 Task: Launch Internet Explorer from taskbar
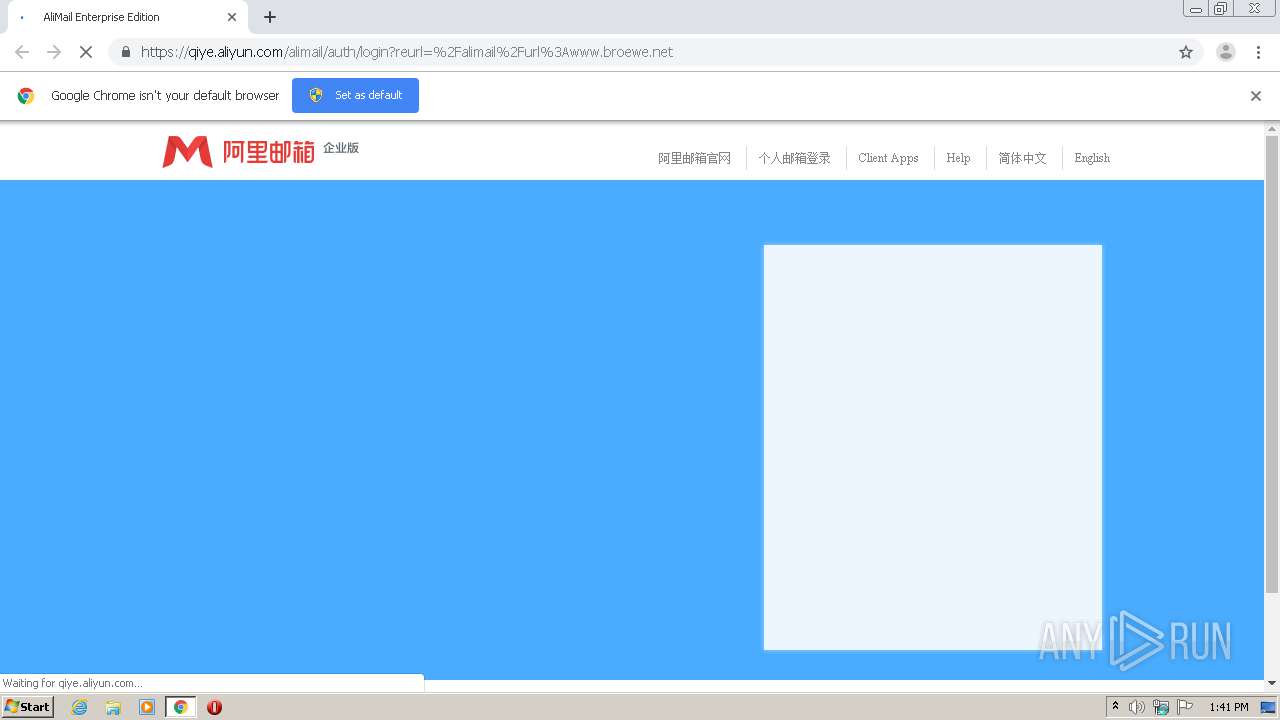[80, 707]
